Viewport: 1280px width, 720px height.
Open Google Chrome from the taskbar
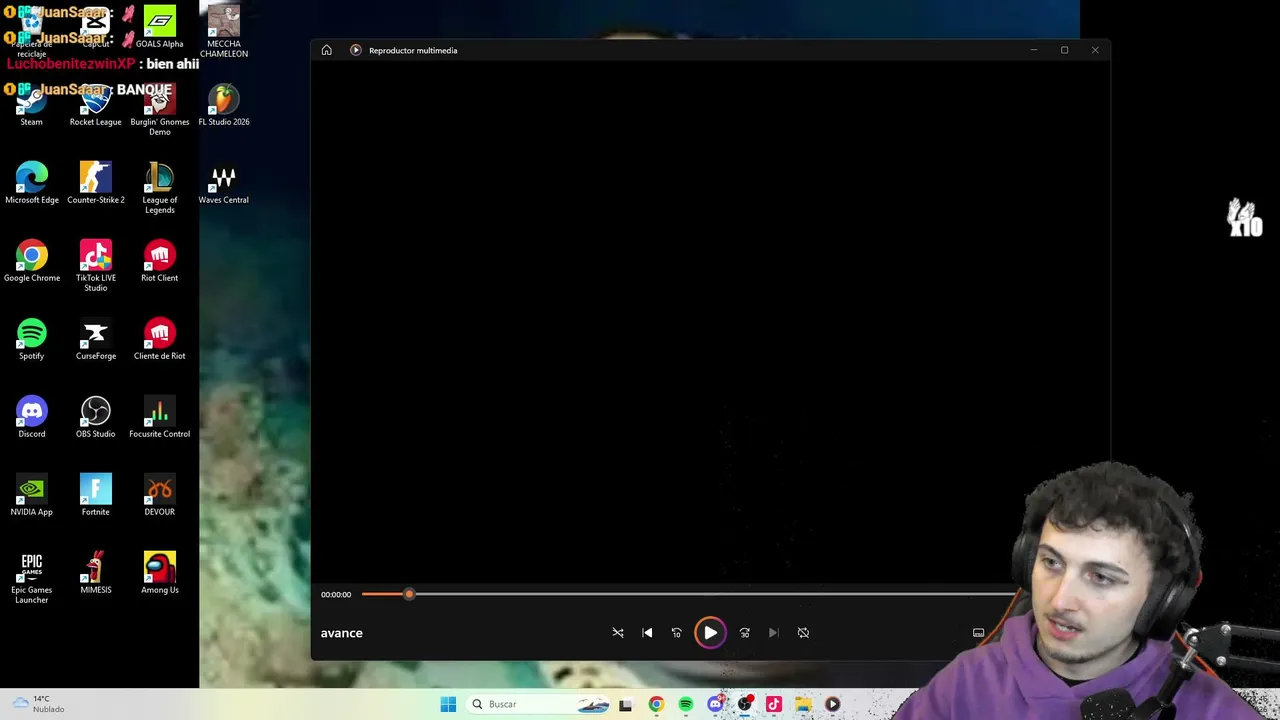656,704
